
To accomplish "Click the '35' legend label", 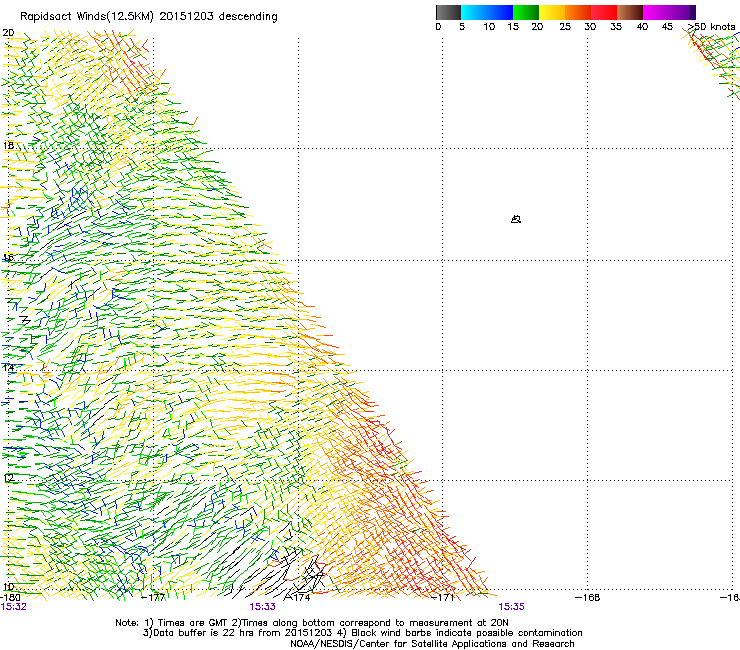I will [x=616, y=27].
